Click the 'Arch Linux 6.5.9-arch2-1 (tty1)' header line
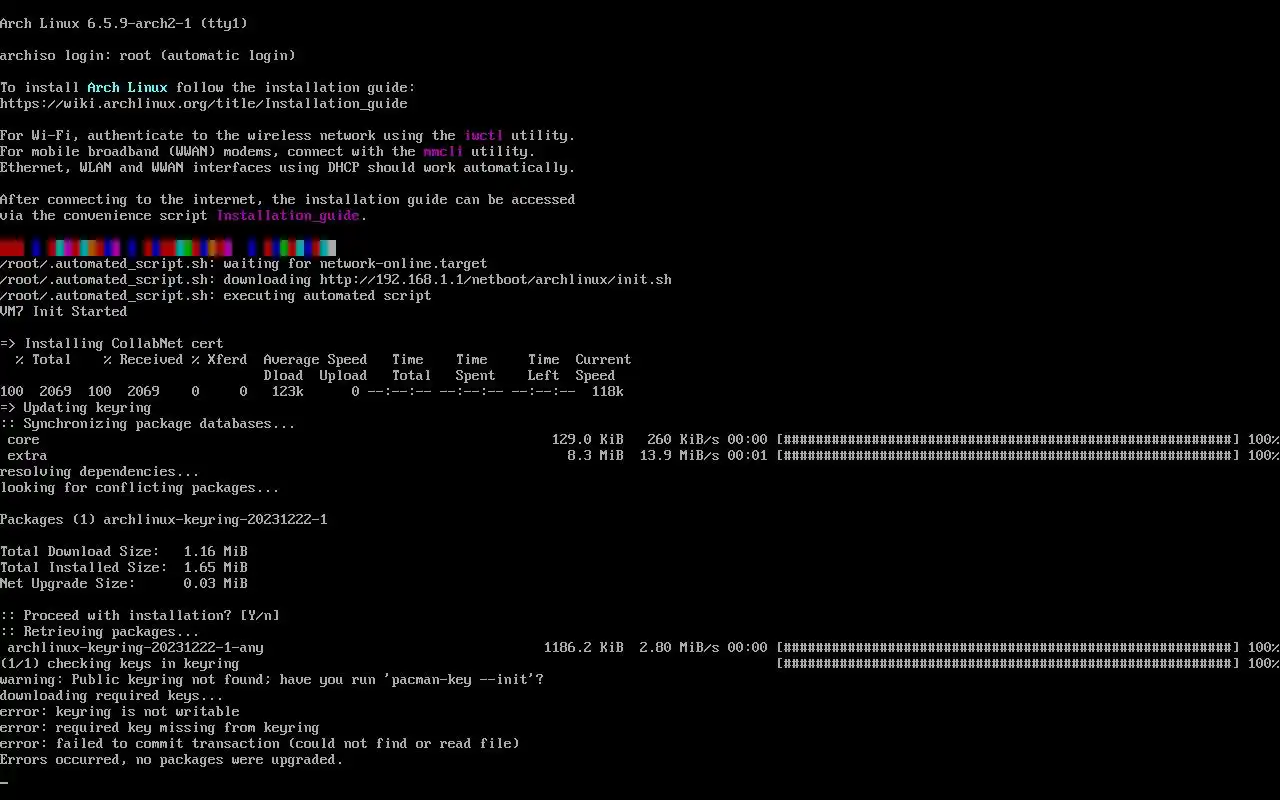Screen dimensions: 1280x800 click(124, 23)
